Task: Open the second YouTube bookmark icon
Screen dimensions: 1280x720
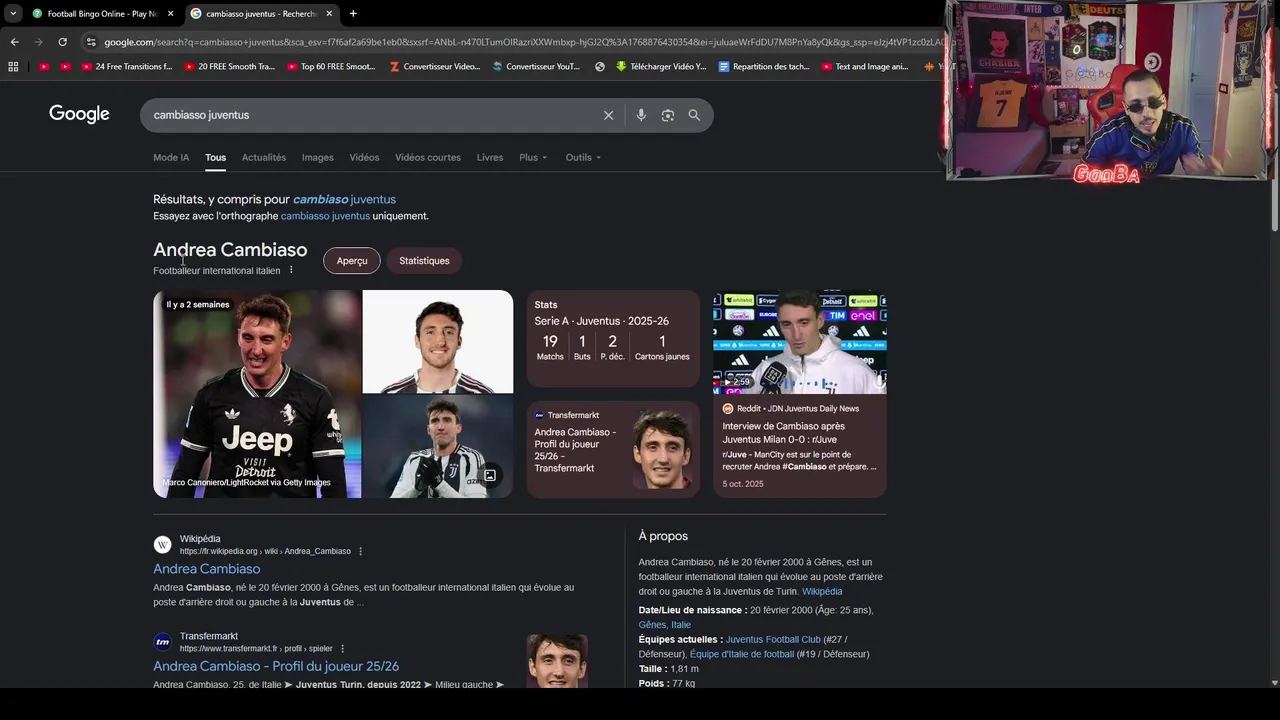Action: 65,67
